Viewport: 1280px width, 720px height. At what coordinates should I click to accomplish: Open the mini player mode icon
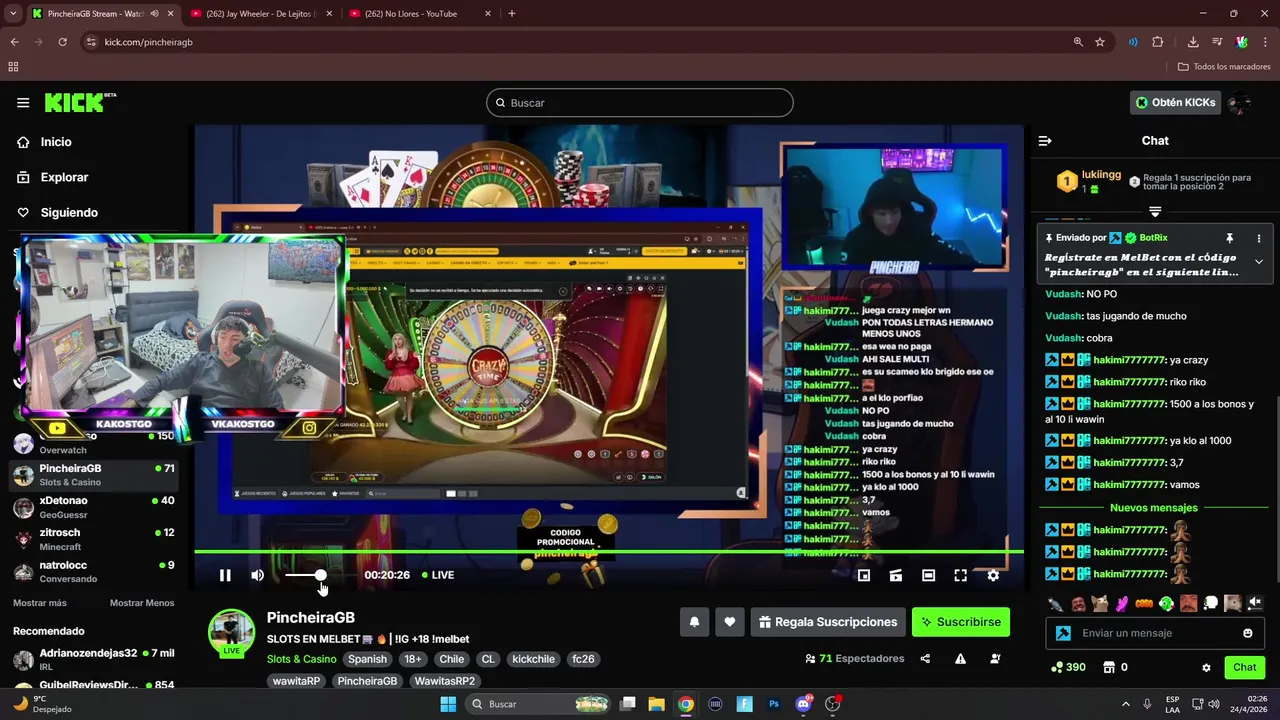coord(864,575)
